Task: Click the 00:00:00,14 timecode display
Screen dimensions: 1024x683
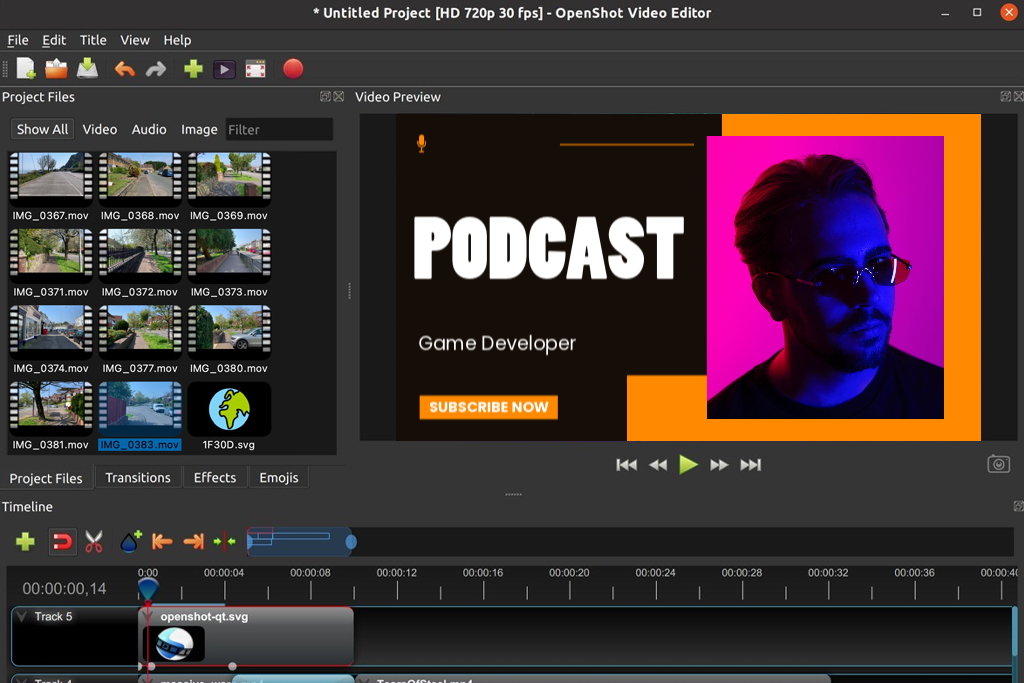Action: [x=64, y=589]
